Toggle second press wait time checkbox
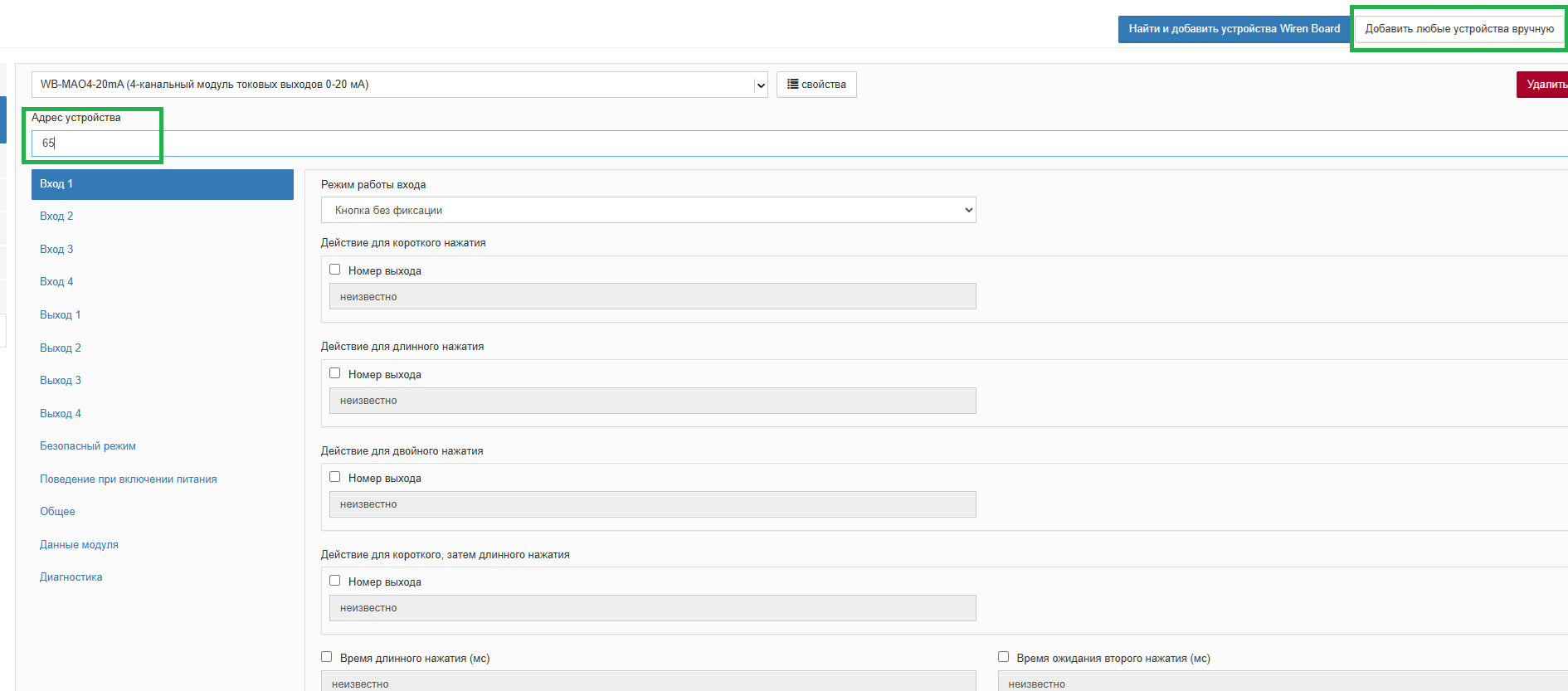 point(1004,657)
